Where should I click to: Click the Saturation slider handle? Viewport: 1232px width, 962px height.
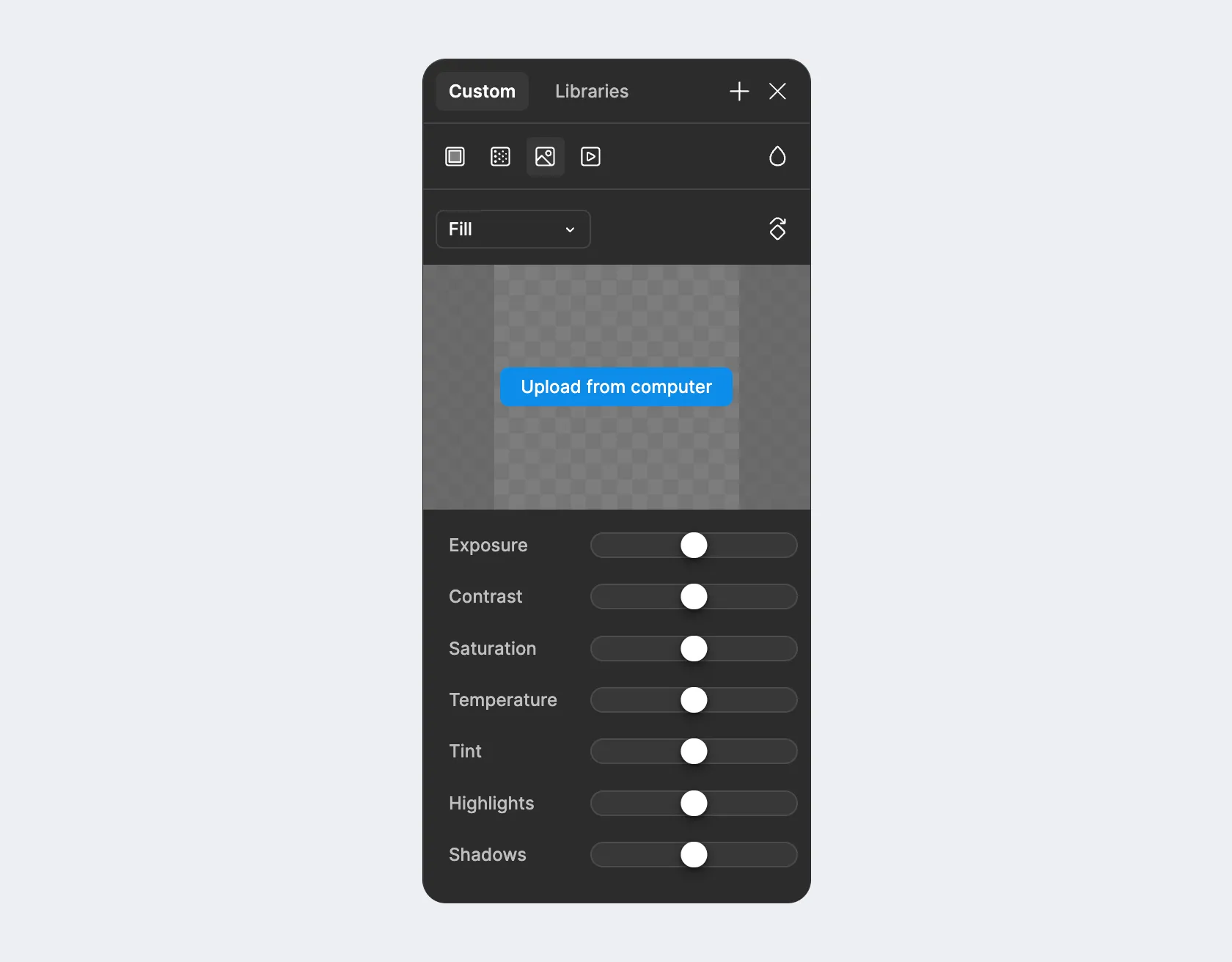coord(694,648)
